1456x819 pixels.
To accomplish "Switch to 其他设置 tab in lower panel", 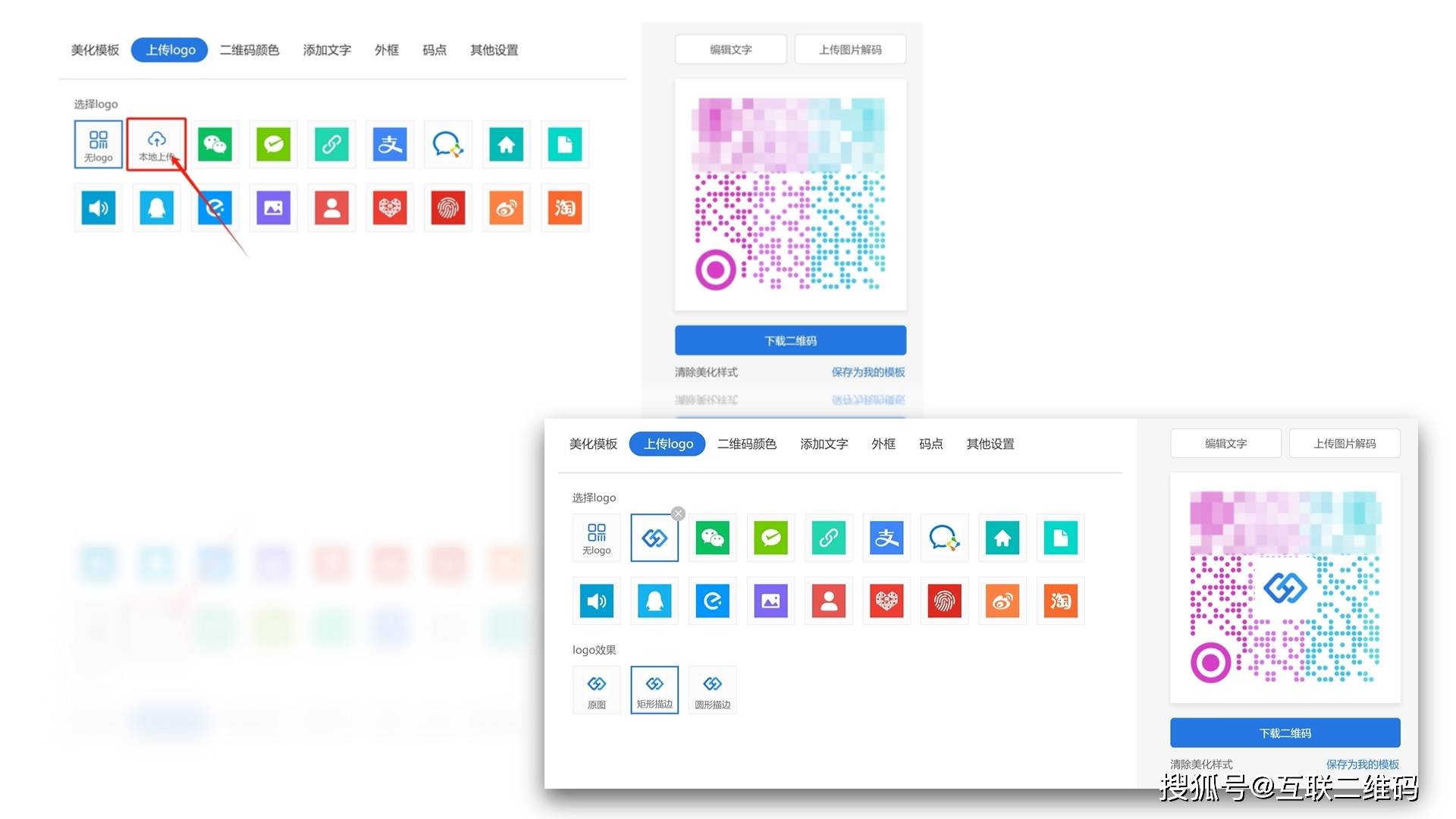I will coord(990,444).
